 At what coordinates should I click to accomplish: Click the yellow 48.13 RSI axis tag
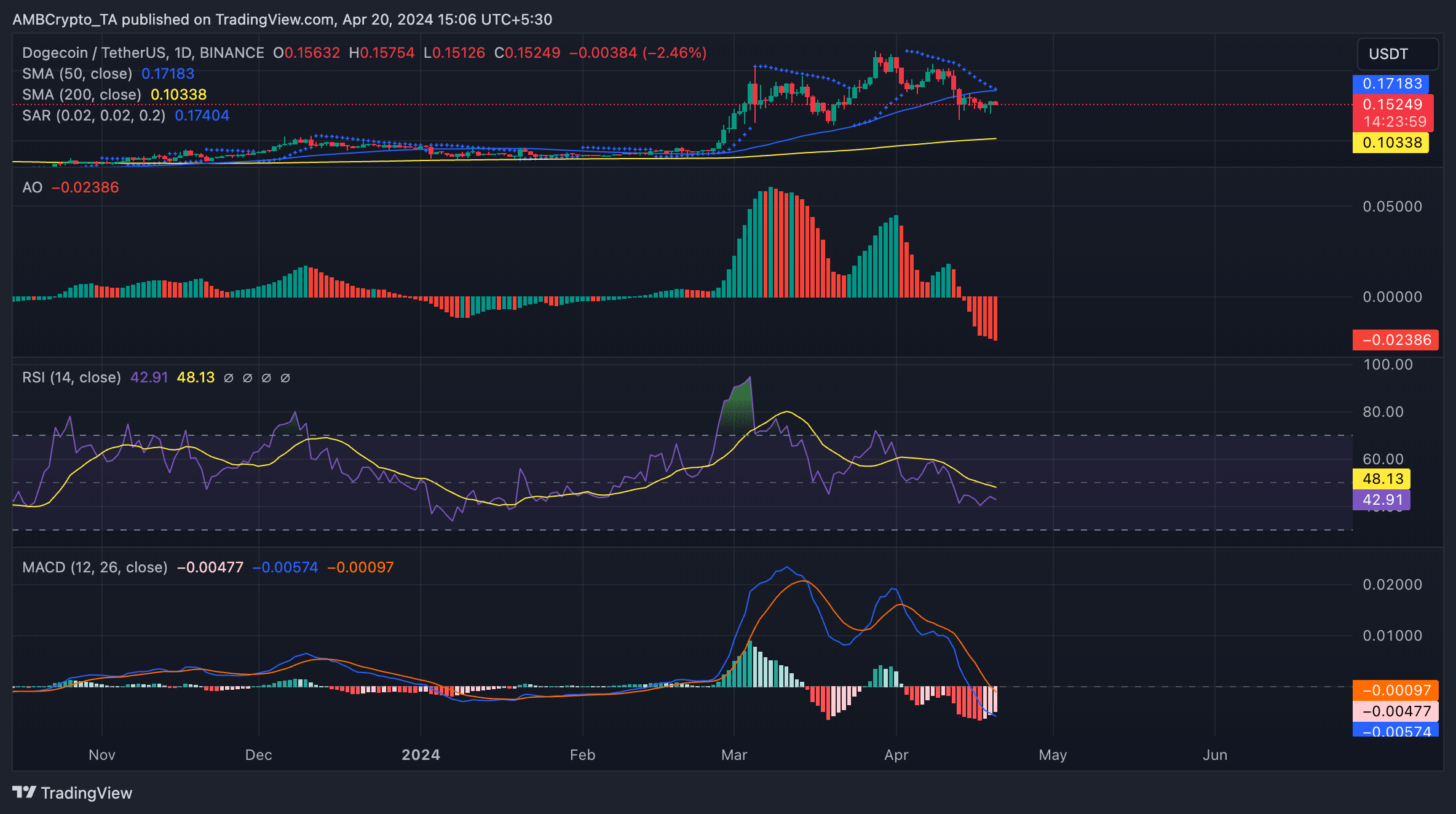tap(1382, 479)
